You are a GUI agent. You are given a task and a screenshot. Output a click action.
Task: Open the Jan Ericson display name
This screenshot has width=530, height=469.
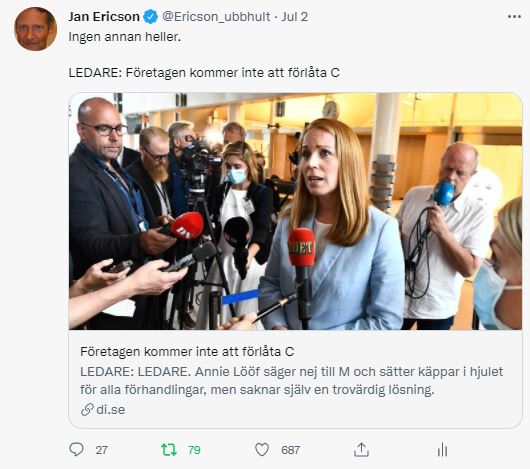tap(104, 17)
